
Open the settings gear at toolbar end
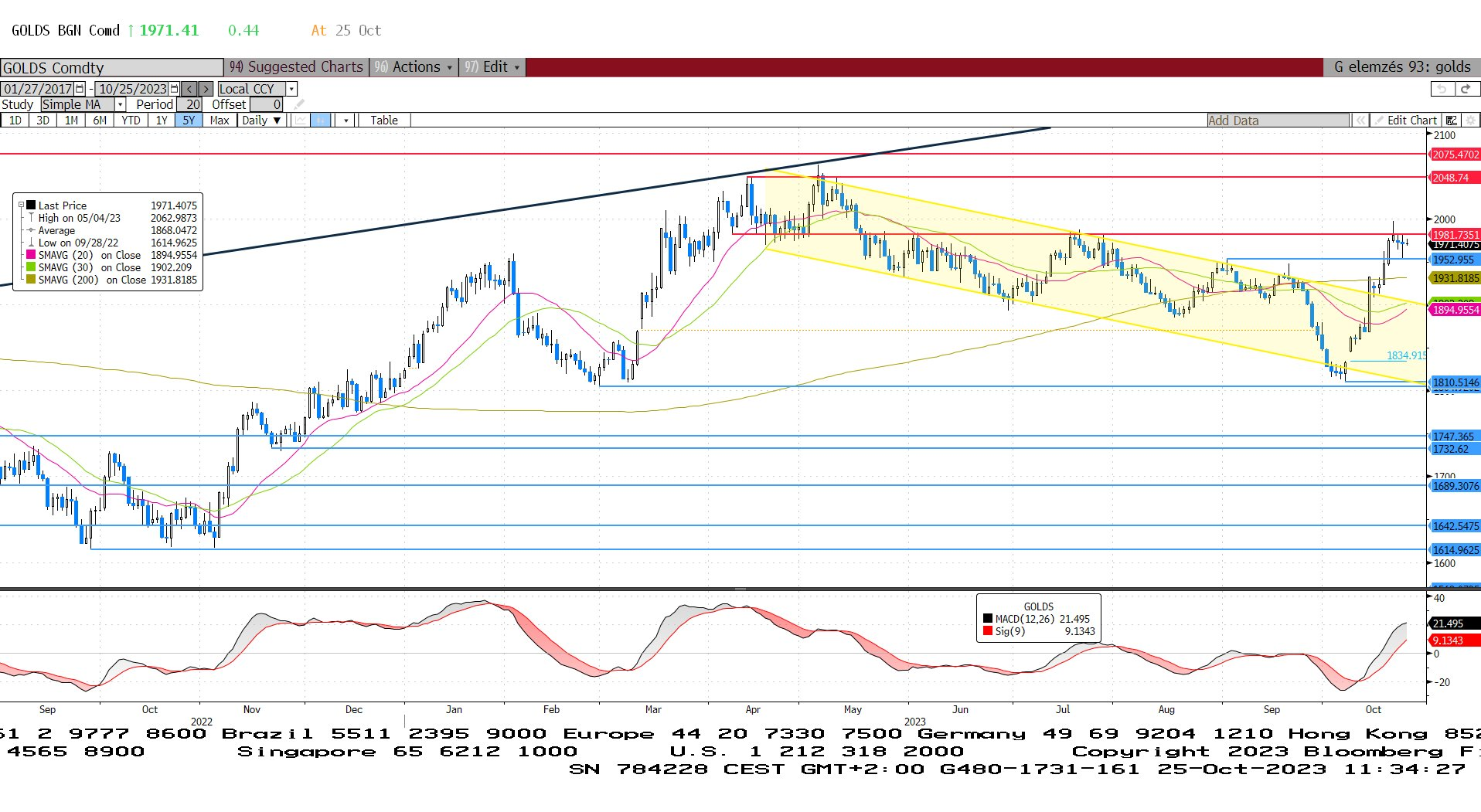pos(1470,121)
